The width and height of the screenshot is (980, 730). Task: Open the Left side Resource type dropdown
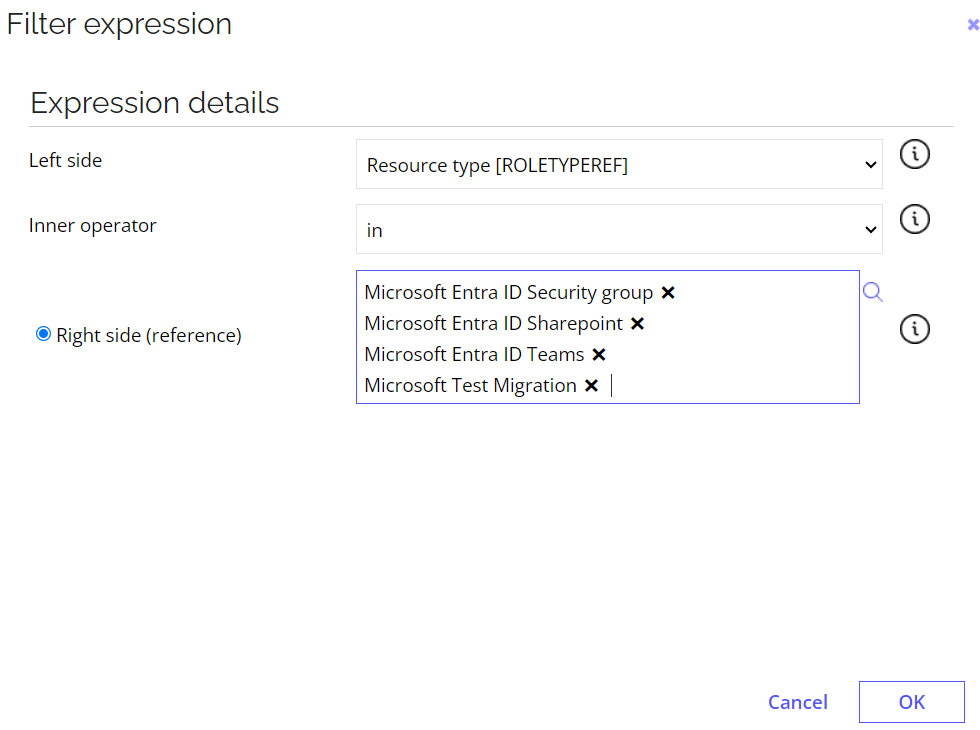(619, 164)
